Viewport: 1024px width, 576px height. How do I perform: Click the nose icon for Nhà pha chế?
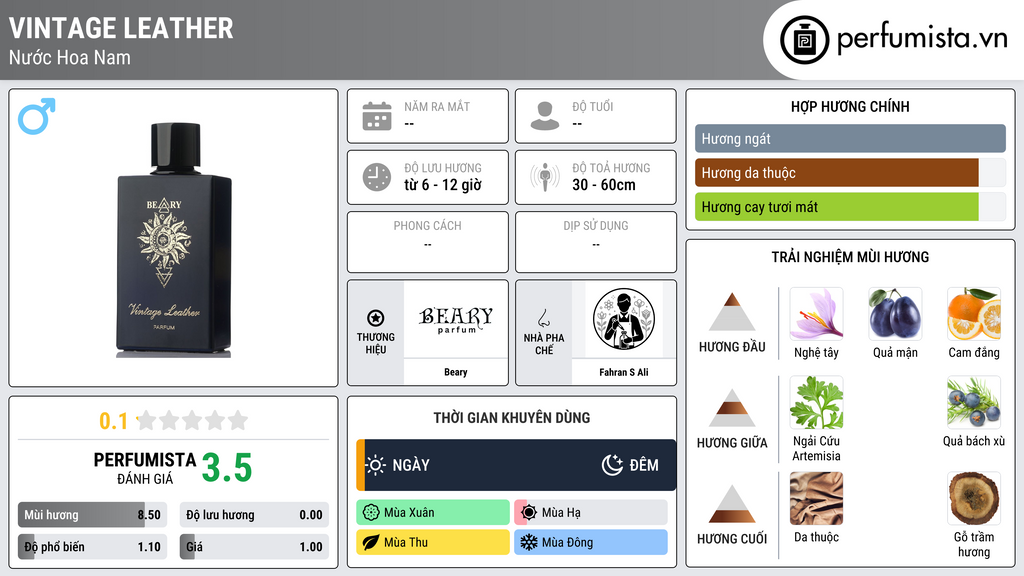543,318
